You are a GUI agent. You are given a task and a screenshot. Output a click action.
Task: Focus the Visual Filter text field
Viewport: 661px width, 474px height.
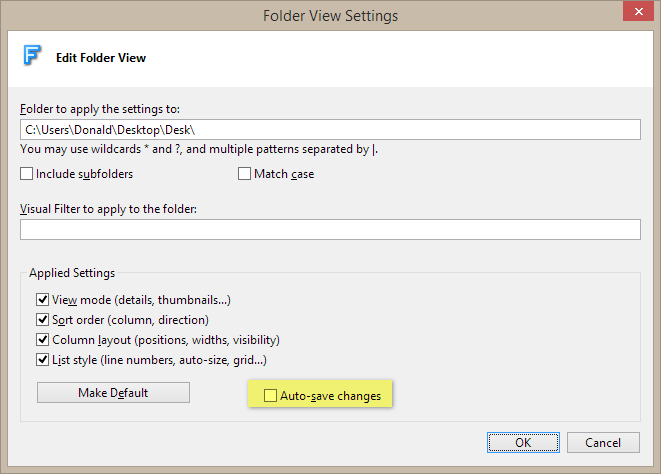pos(330,230)
